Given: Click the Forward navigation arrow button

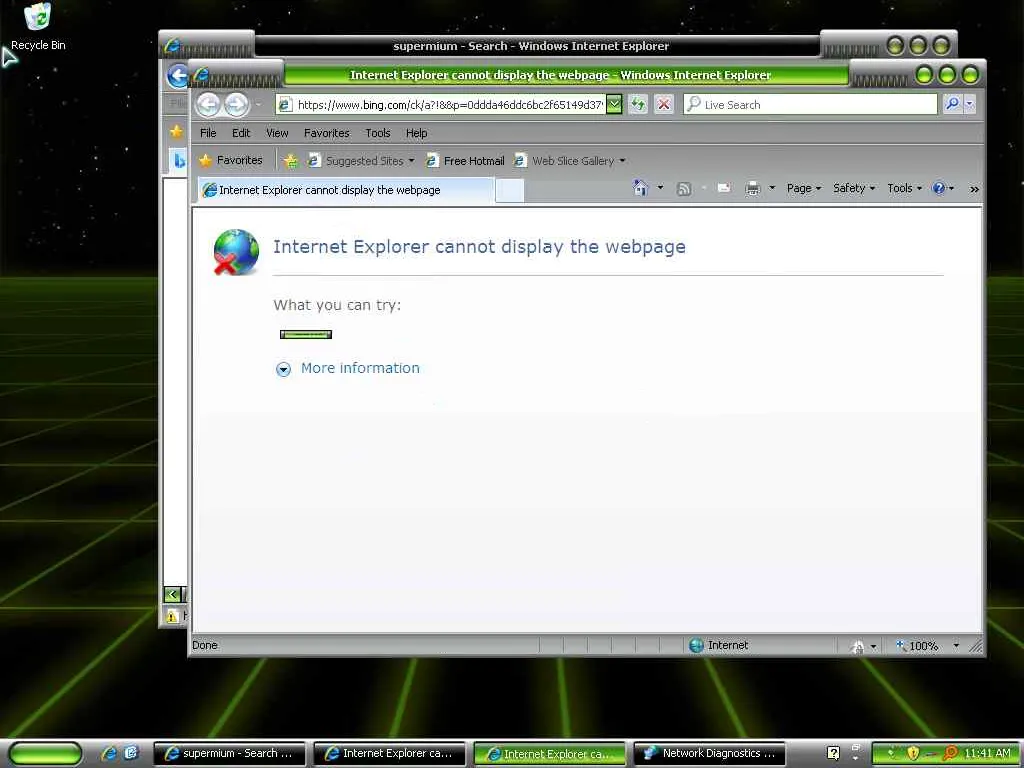Looking at the screenshot, I should pyautogui.click(x=236, y=104).
